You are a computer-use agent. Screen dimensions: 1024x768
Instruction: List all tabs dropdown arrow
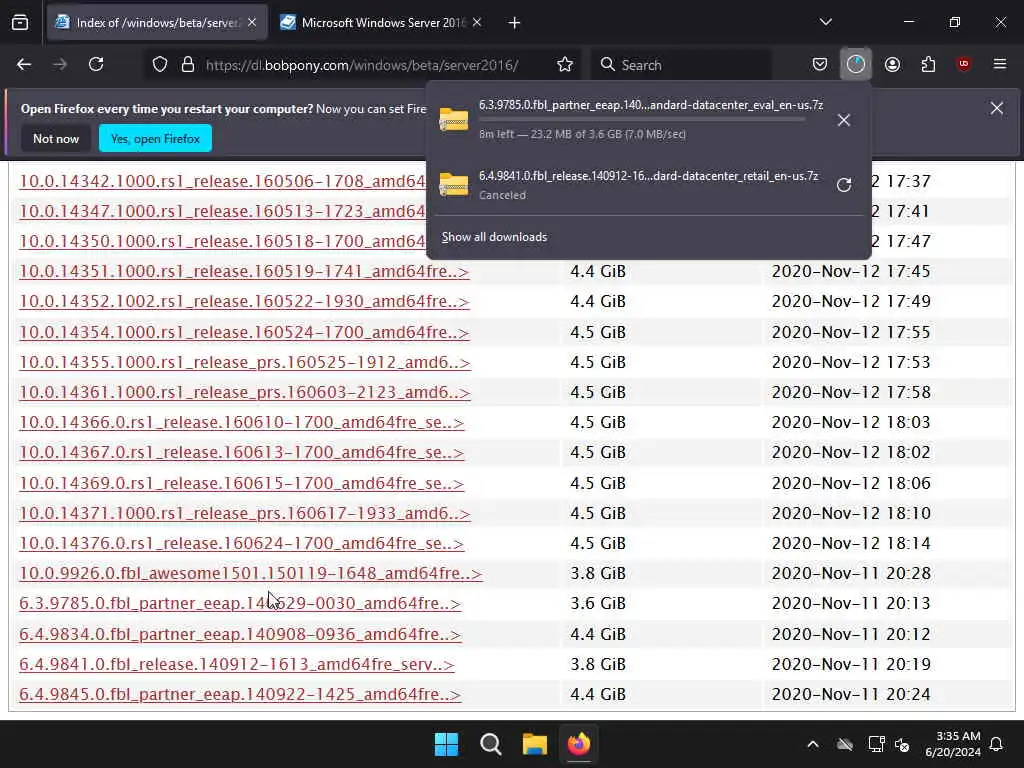point(825,22)
